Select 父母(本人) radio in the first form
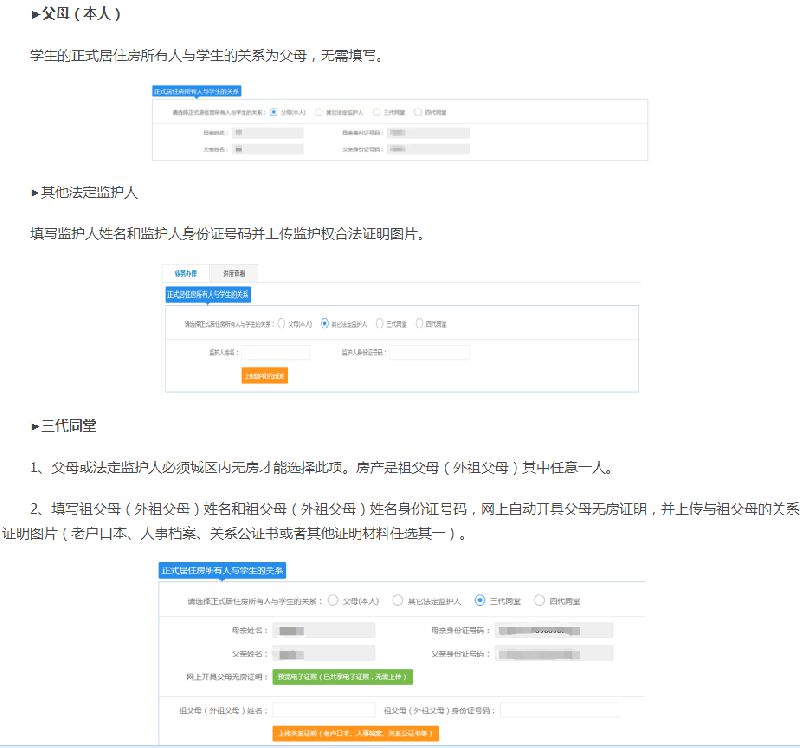Image resolution: width=800 pixels, height=748 pixels. point(274,112)
